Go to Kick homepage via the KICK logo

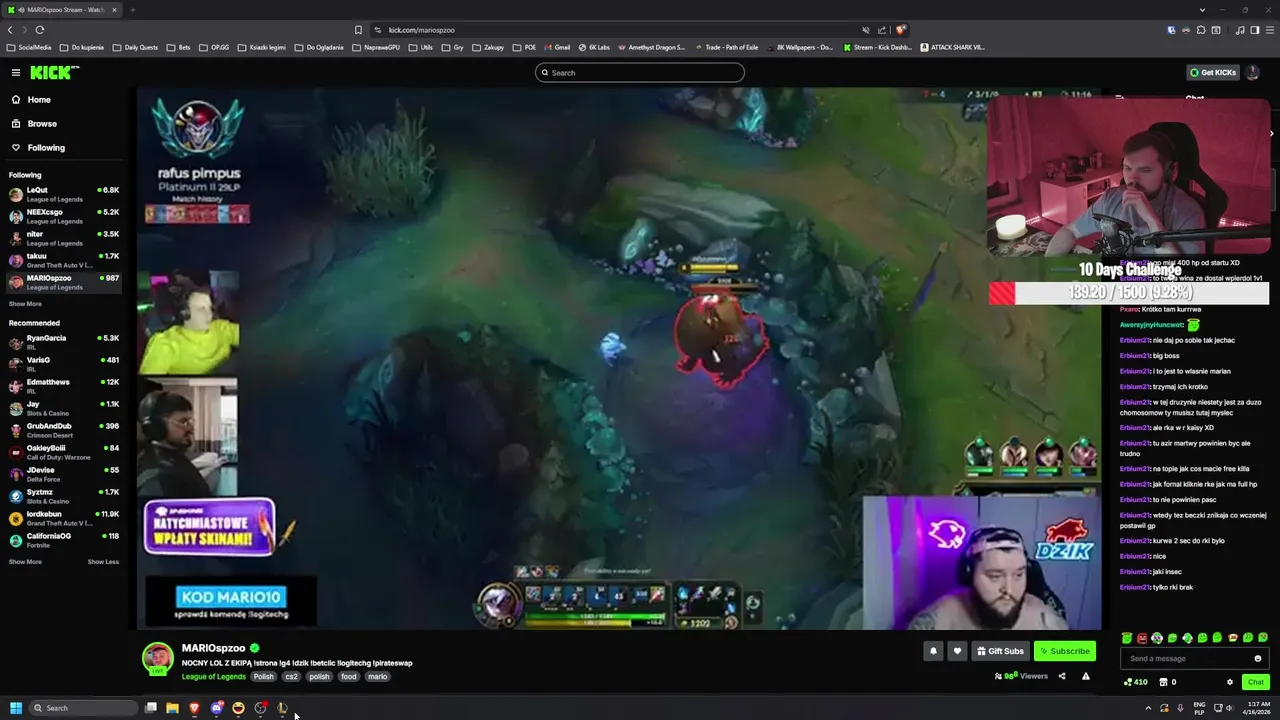(54, 72)
